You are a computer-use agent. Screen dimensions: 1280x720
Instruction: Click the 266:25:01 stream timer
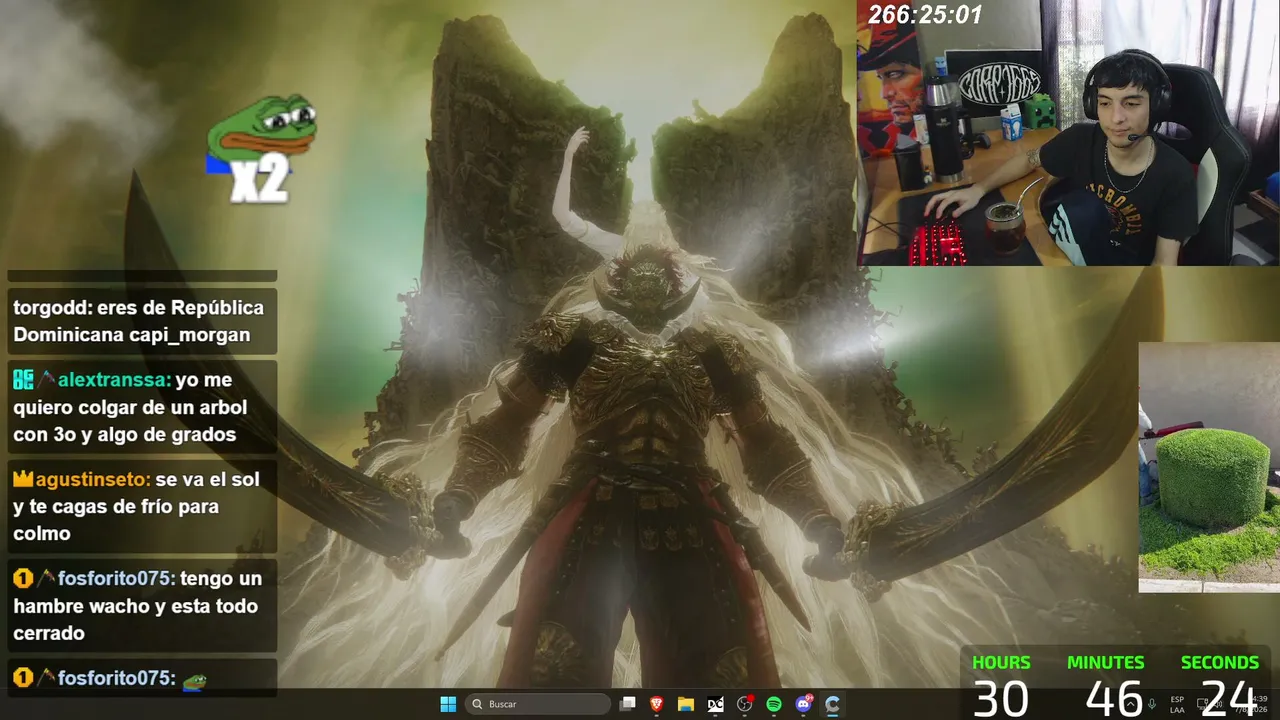pos(925,15)
